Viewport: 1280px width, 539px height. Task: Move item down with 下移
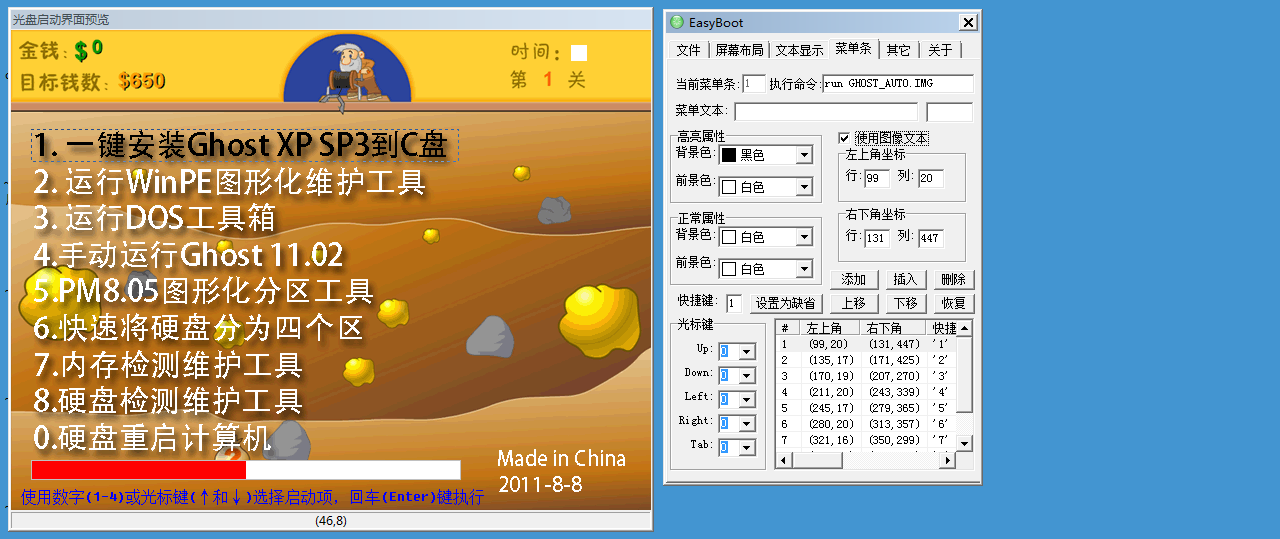tap(905, 303)
